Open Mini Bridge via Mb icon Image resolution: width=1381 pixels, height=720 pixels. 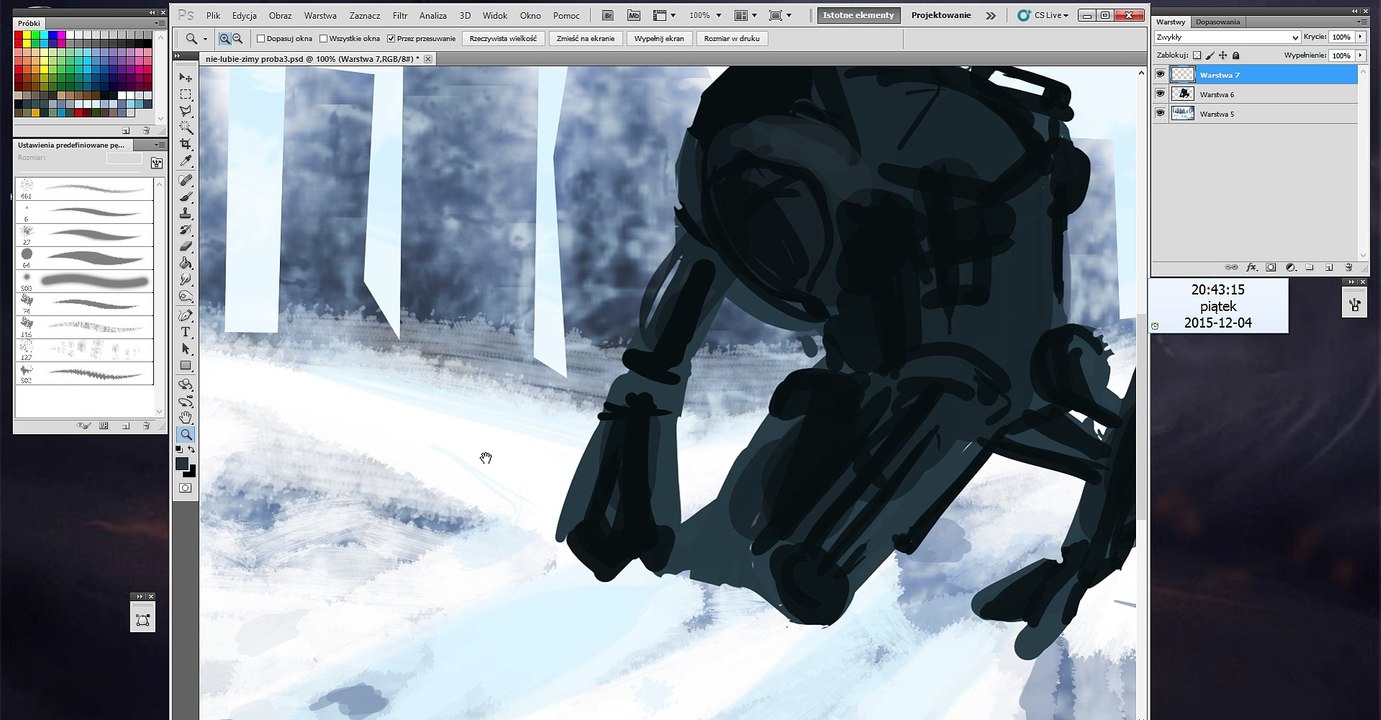(633, 15)
